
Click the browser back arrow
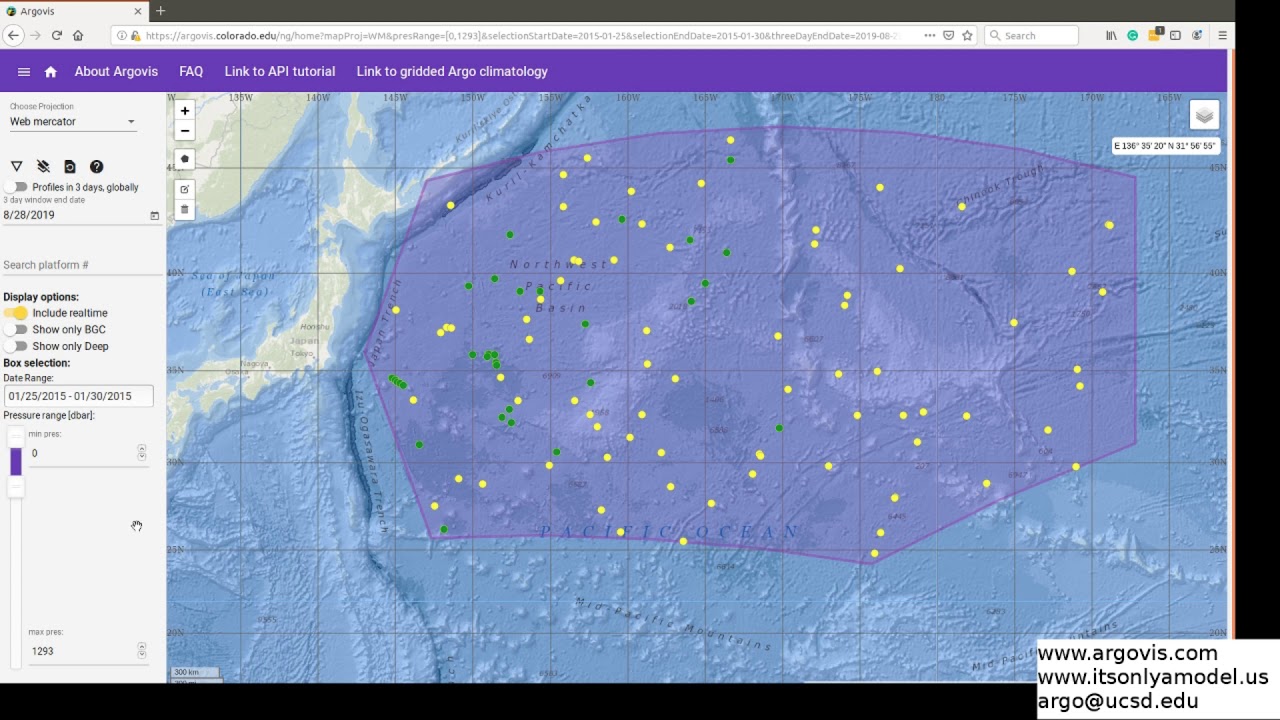coord(13,35)
